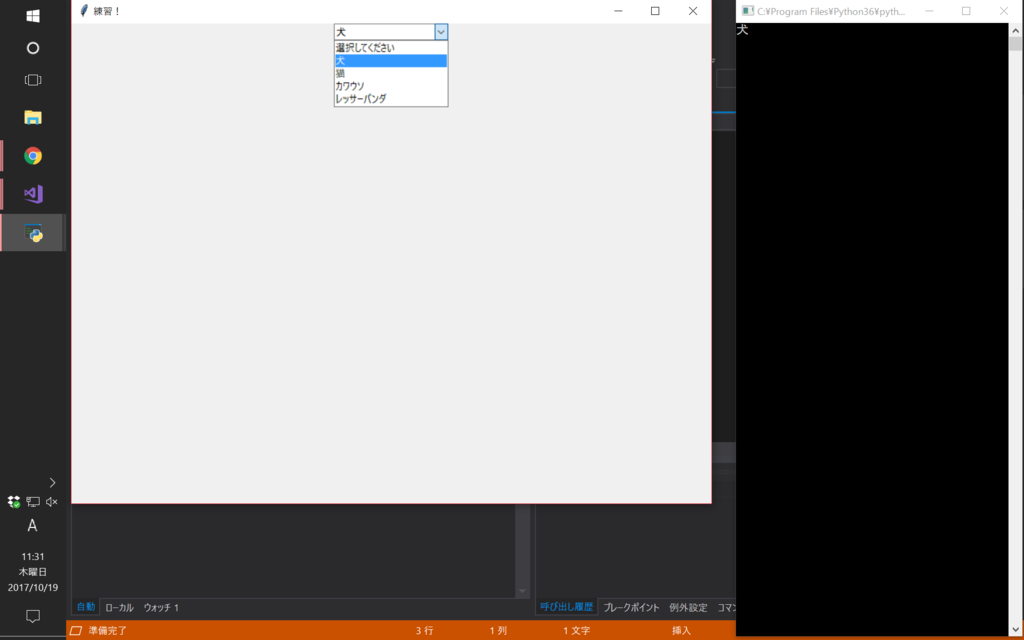Click the 3 行 line indicator
Viewport: 1024px width, 640px height.
pyautogui.click(x=424, y=630)
